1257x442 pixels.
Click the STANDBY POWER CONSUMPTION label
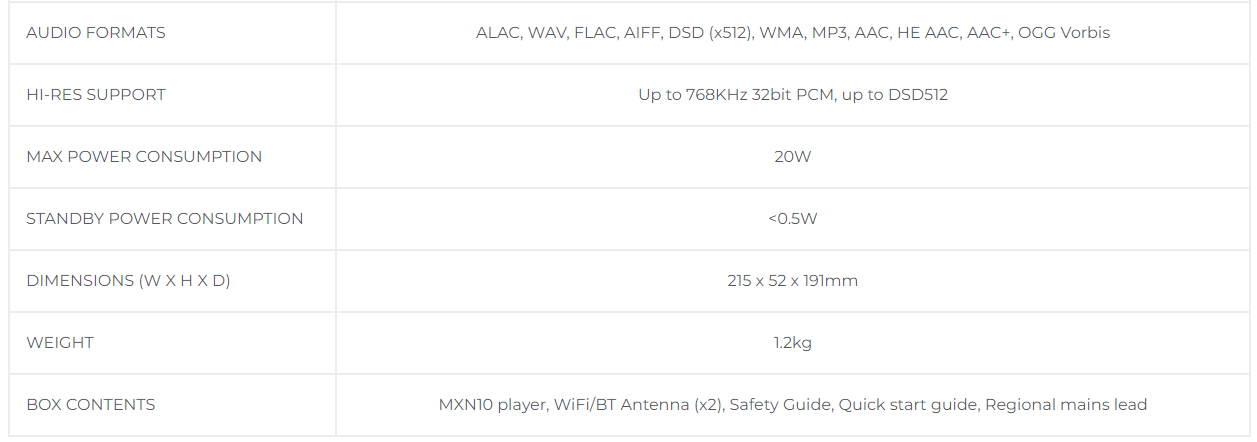coord(165,219)
